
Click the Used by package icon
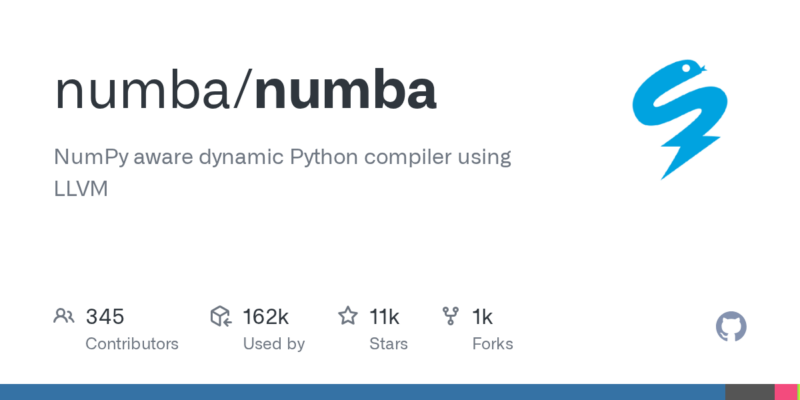221,317
